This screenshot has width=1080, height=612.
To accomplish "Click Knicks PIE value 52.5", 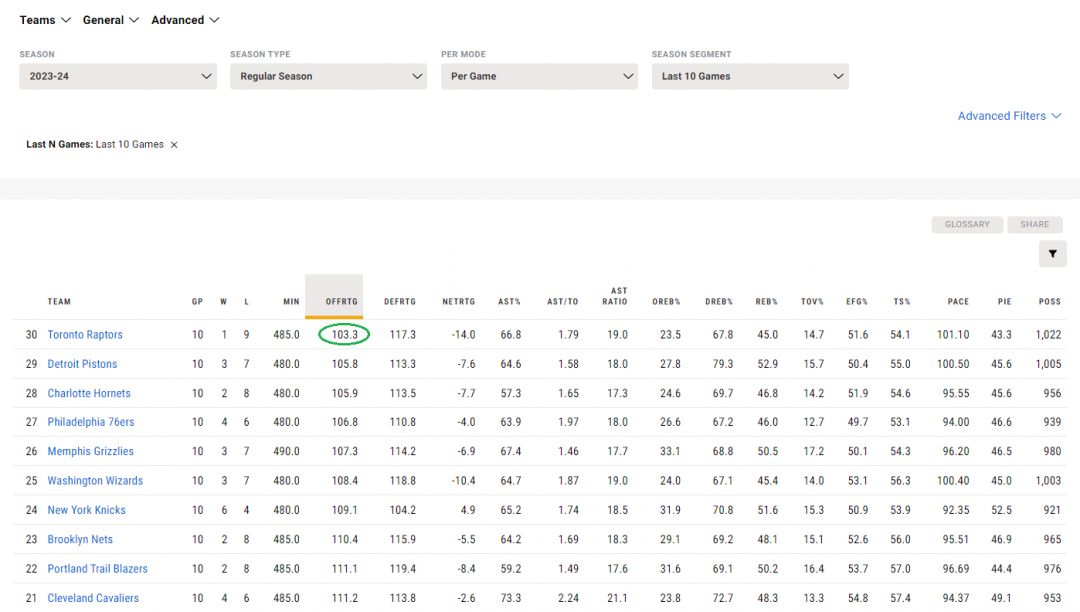I will pos(1001,510).
